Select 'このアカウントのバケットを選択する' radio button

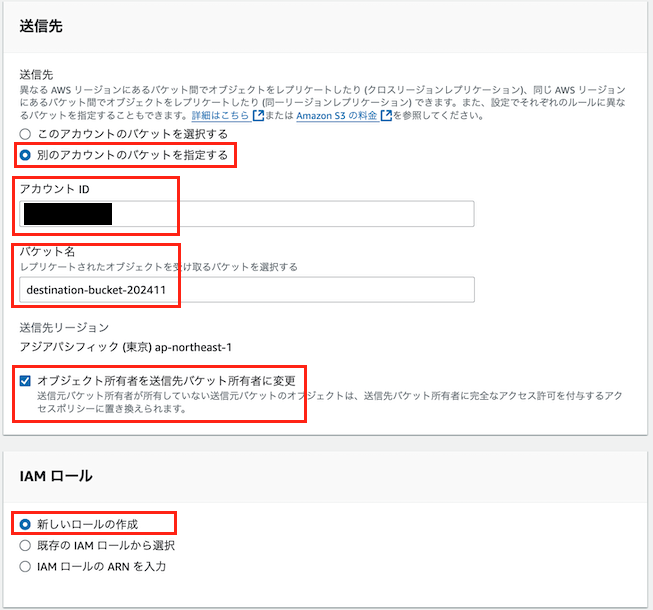[x=25, y=134]
